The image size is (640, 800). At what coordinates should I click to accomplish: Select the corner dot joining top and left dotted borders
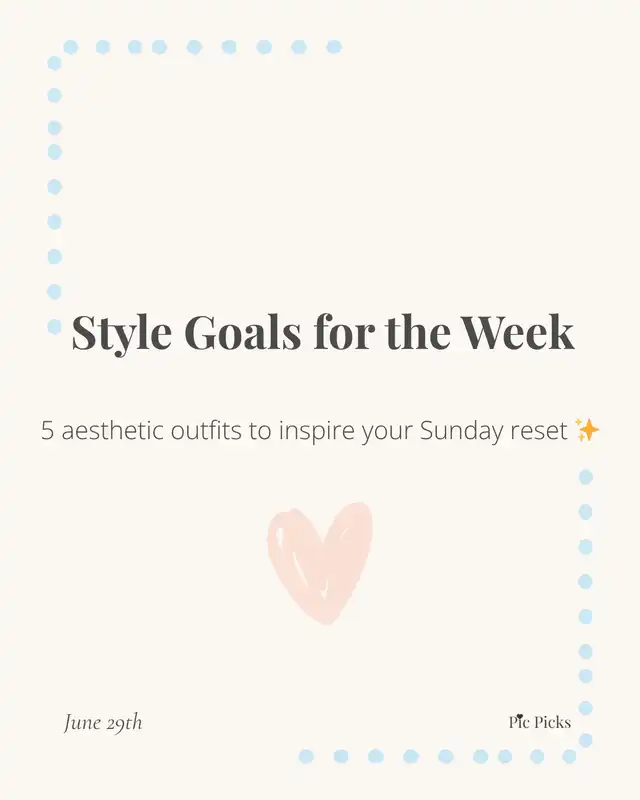[54, 63]
